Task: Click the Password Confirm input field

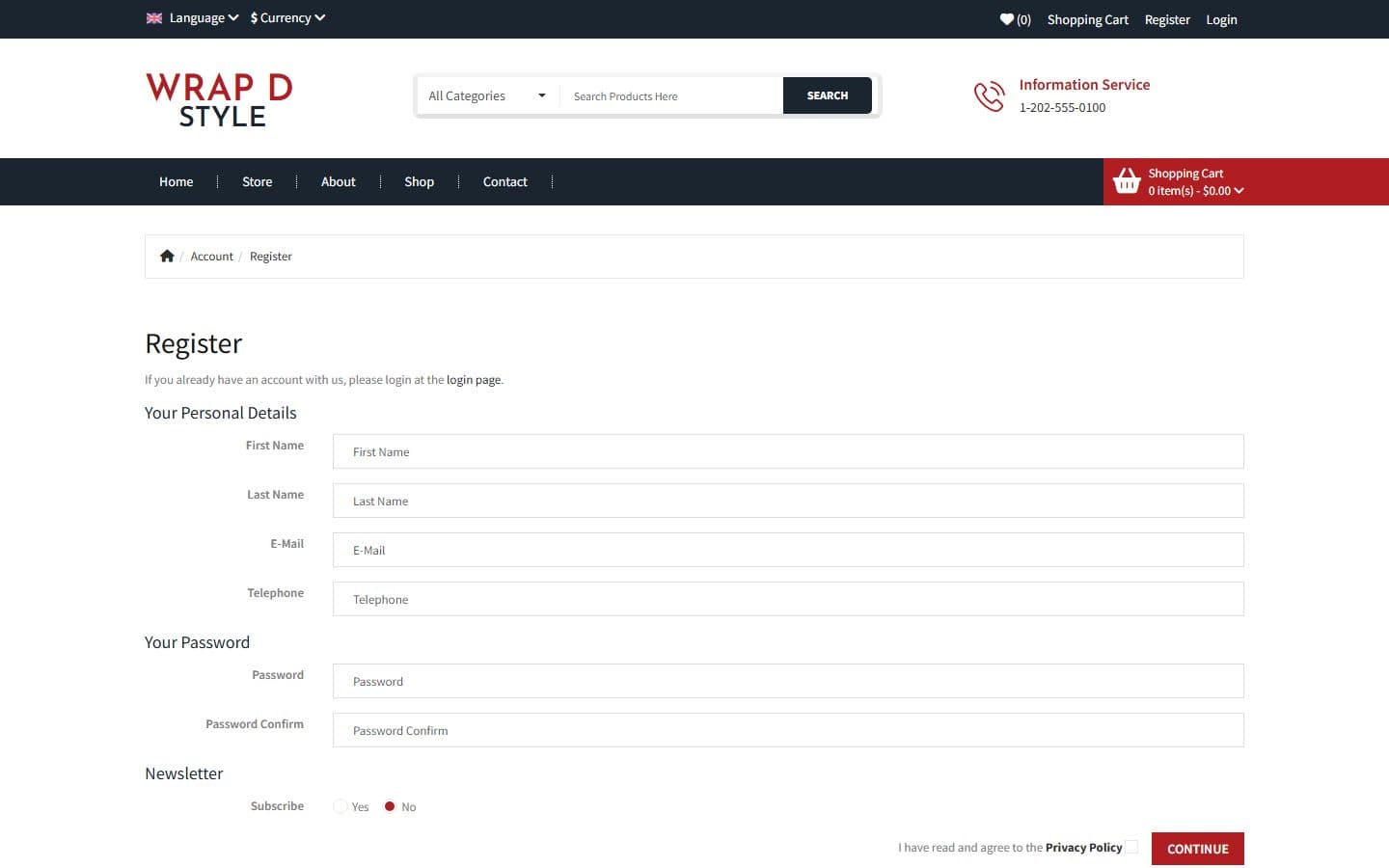Action: pyautogui.click(x=788, y=730)
